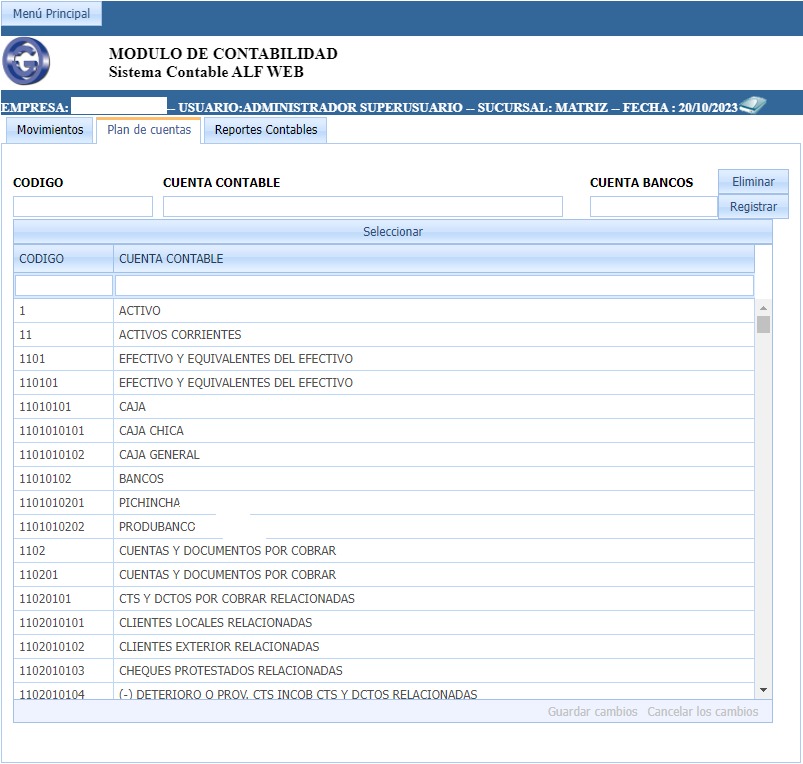Click into the CUENTA BANCOS field
This screenshot has height=764, width=803.
(x=653, y=207)
